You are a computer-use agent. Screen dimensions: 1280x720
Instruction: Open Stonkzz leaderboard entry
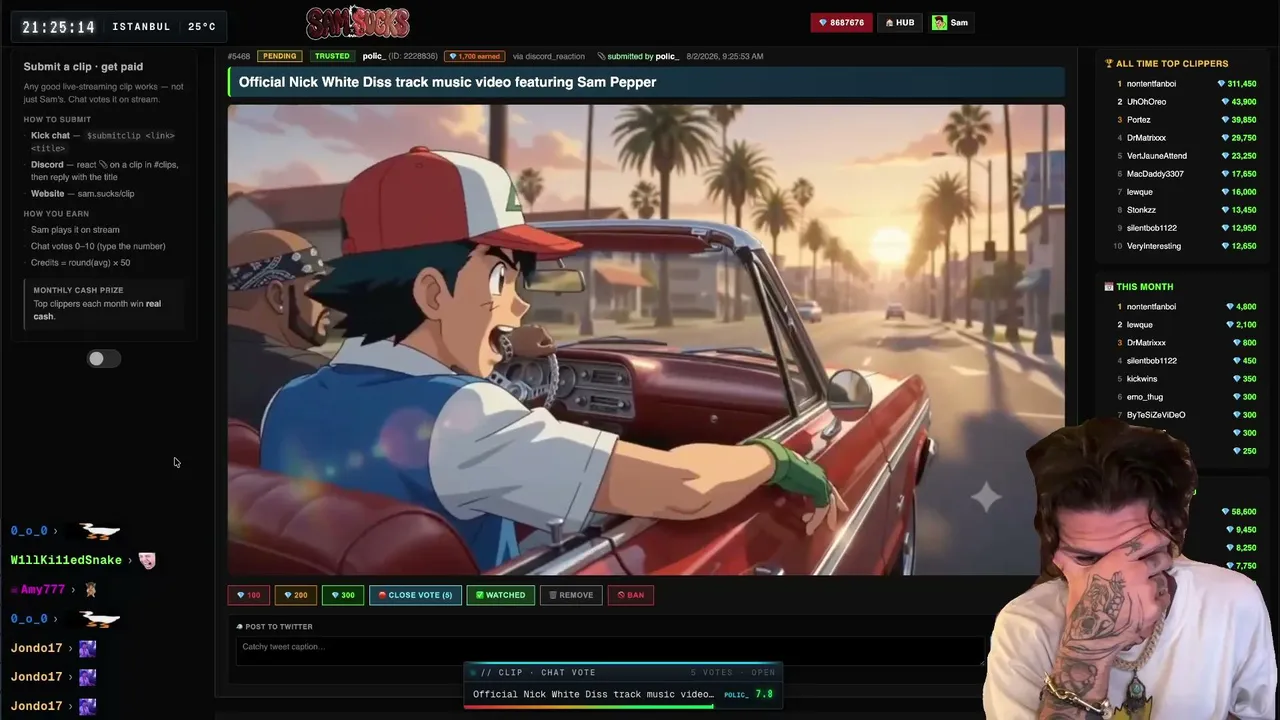click(x=1141, y=210)
